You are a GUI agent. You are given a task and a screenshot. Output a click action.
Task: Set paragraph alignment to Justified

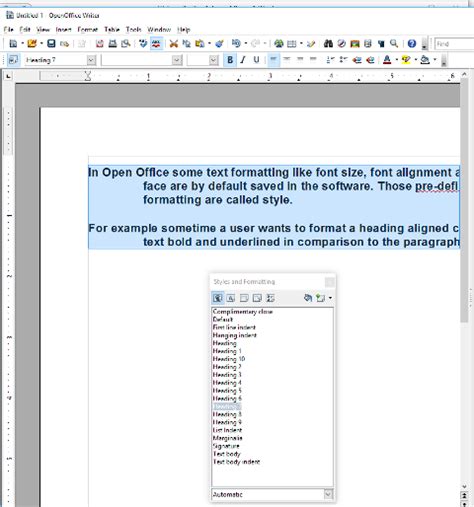313,60
